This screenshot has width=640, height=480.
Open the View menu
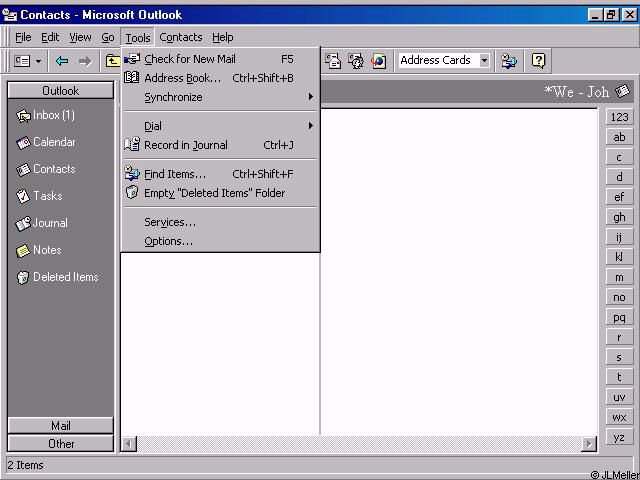click(x=80, y=38)
